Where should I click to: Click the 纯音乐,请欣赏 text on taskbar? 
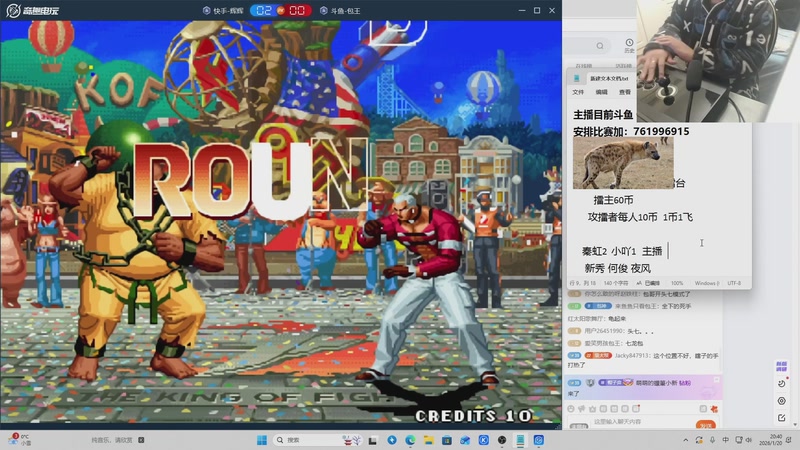pyautogui.click(x=111, y=440)
